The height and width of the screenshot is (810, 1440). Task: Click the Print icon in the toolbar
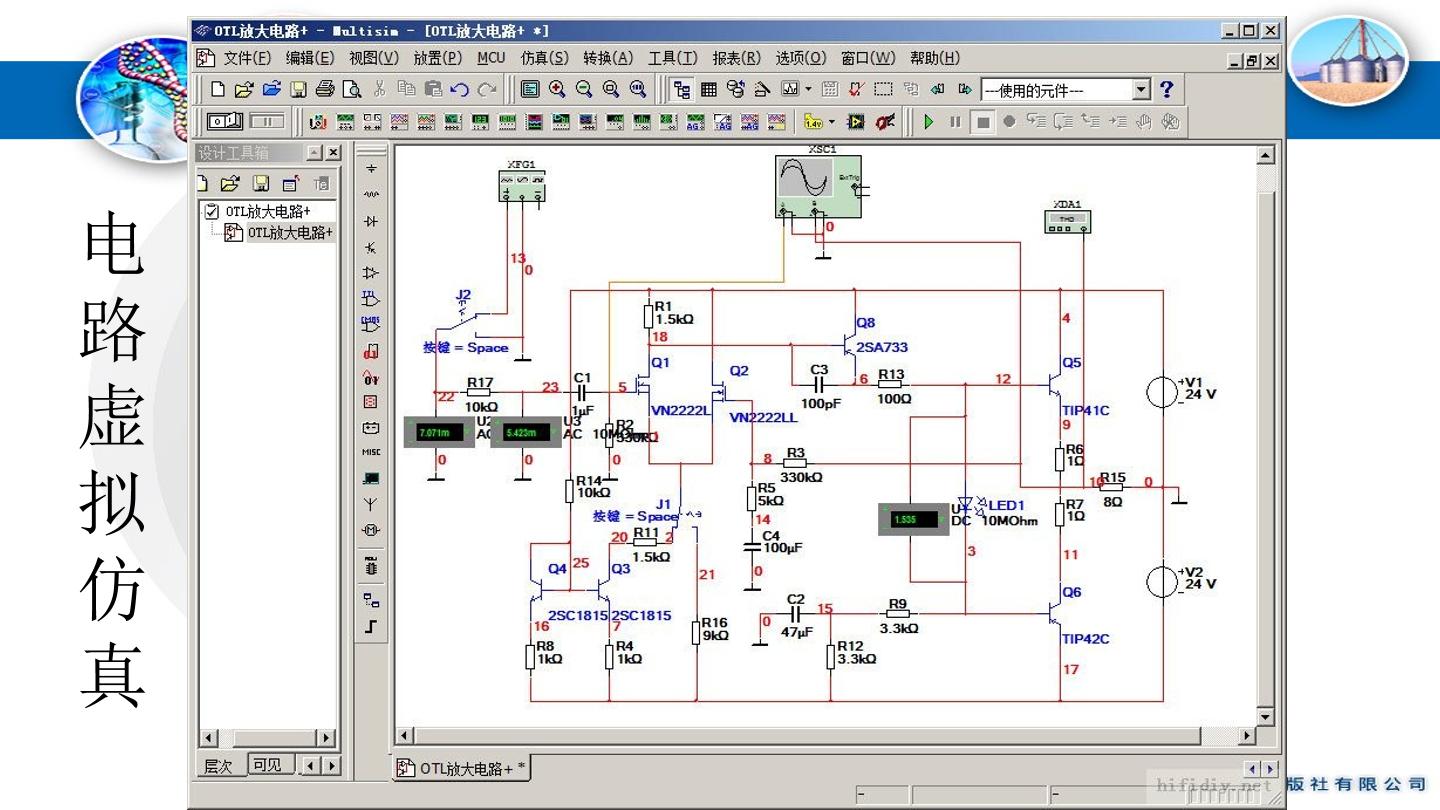(325, 89)
